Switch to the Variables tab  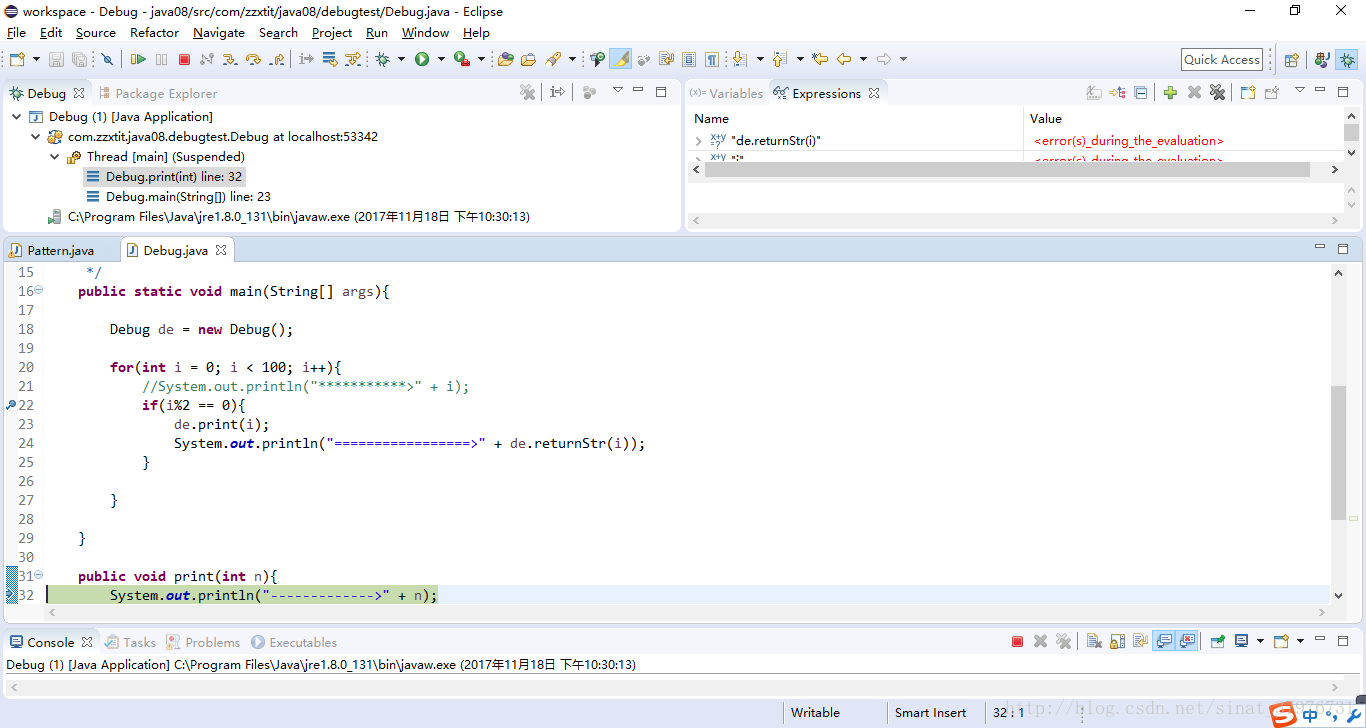point(727,93)
